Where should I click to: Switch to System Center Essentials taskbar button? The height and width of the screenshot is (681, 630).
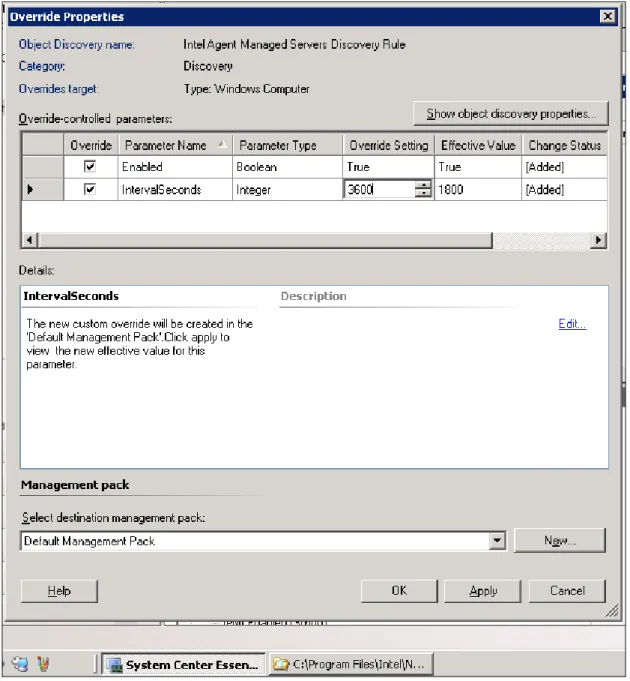click(184, 664)
